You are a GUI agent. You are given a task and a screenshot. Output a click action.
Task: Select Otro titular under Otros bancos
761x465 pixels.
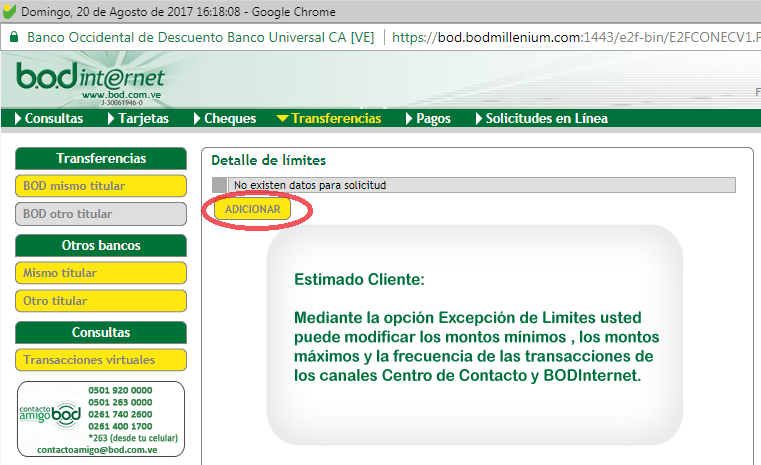coord(101,301)
